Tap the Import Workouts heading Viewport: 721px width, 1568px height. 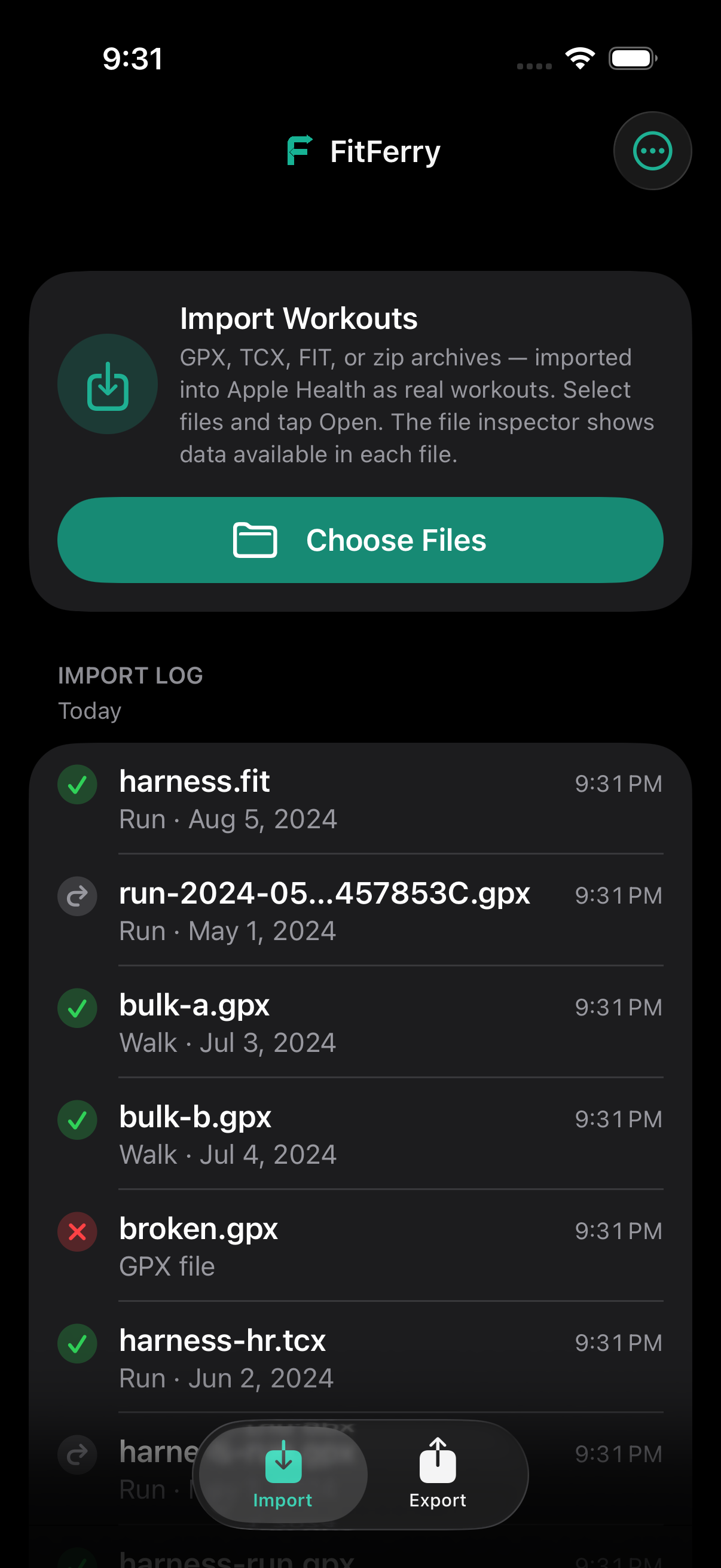[x=299, y=318]
